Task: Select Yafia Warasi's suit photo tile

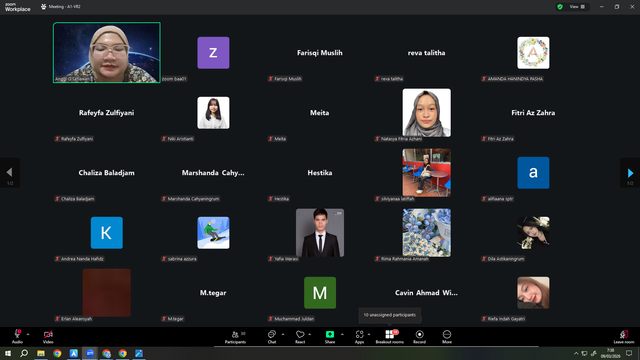Action: [x=320, y=233]
